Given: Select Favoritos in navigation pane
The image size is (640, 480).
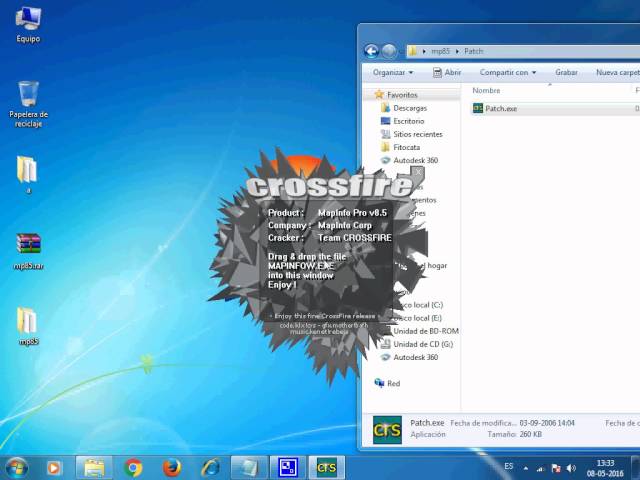Looking at the screenshot, I should [x=402, y=95].
